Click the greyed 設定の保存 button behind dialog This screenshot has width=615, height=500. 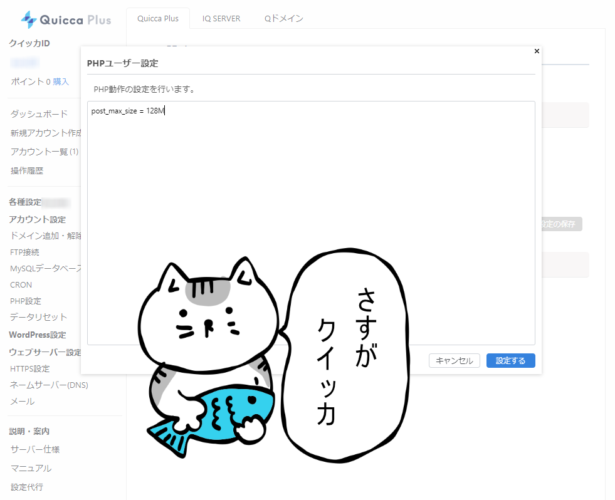click(x=562, y=224)
